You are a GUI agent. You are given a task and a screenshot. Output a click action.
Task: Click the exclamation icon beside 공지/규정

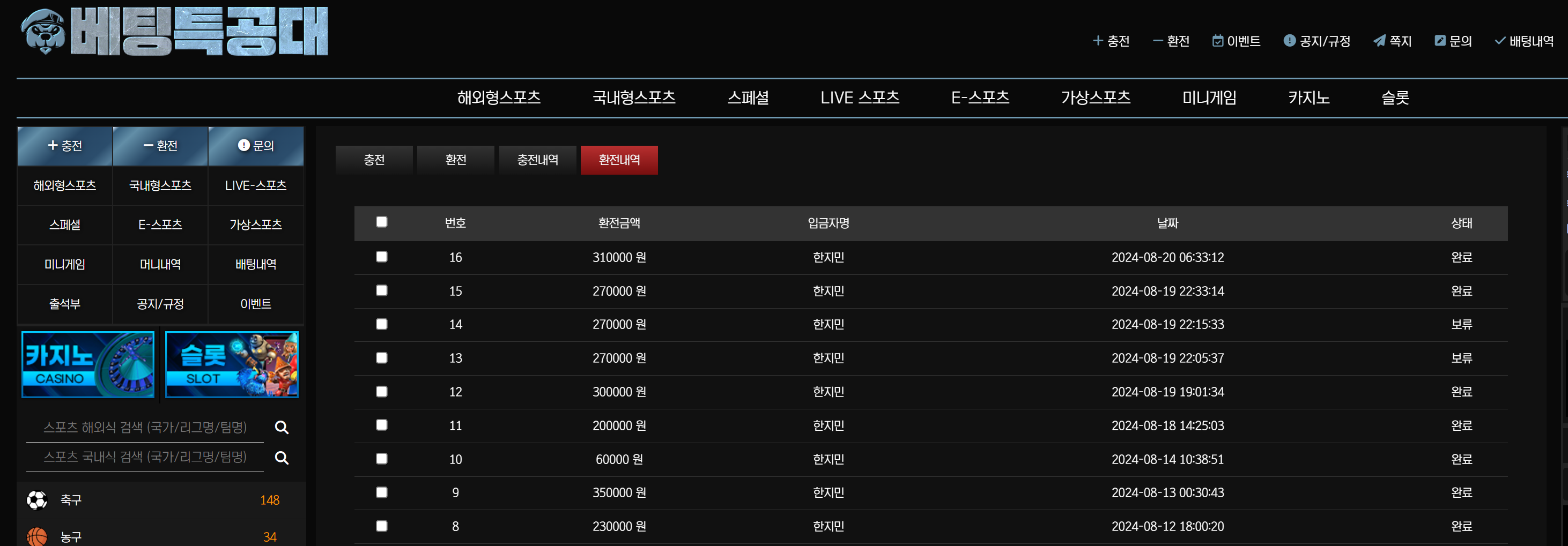1289,41
